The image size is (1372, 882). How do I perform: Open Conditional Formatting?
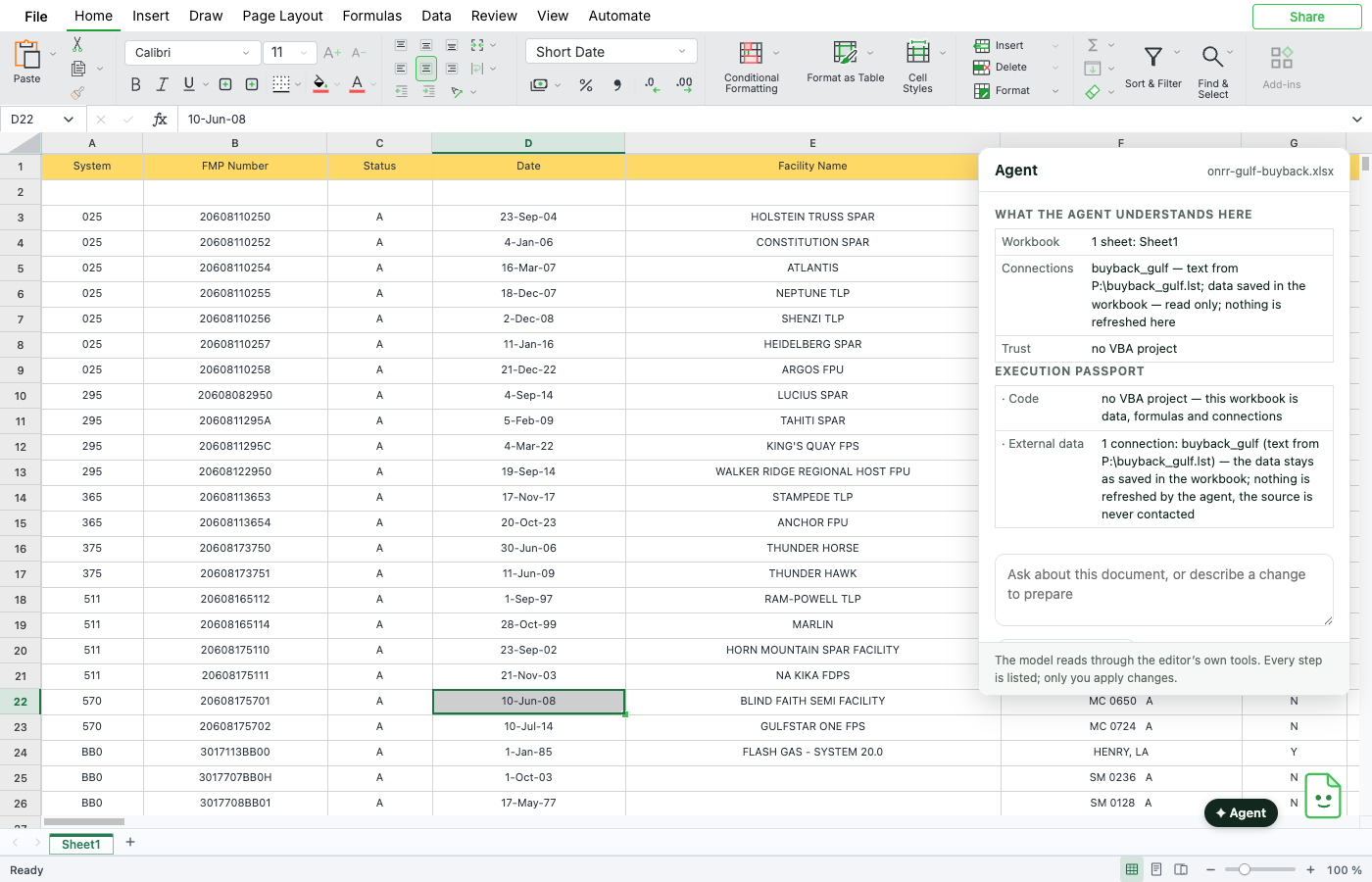pyautogui.click(x=752, y=68)
